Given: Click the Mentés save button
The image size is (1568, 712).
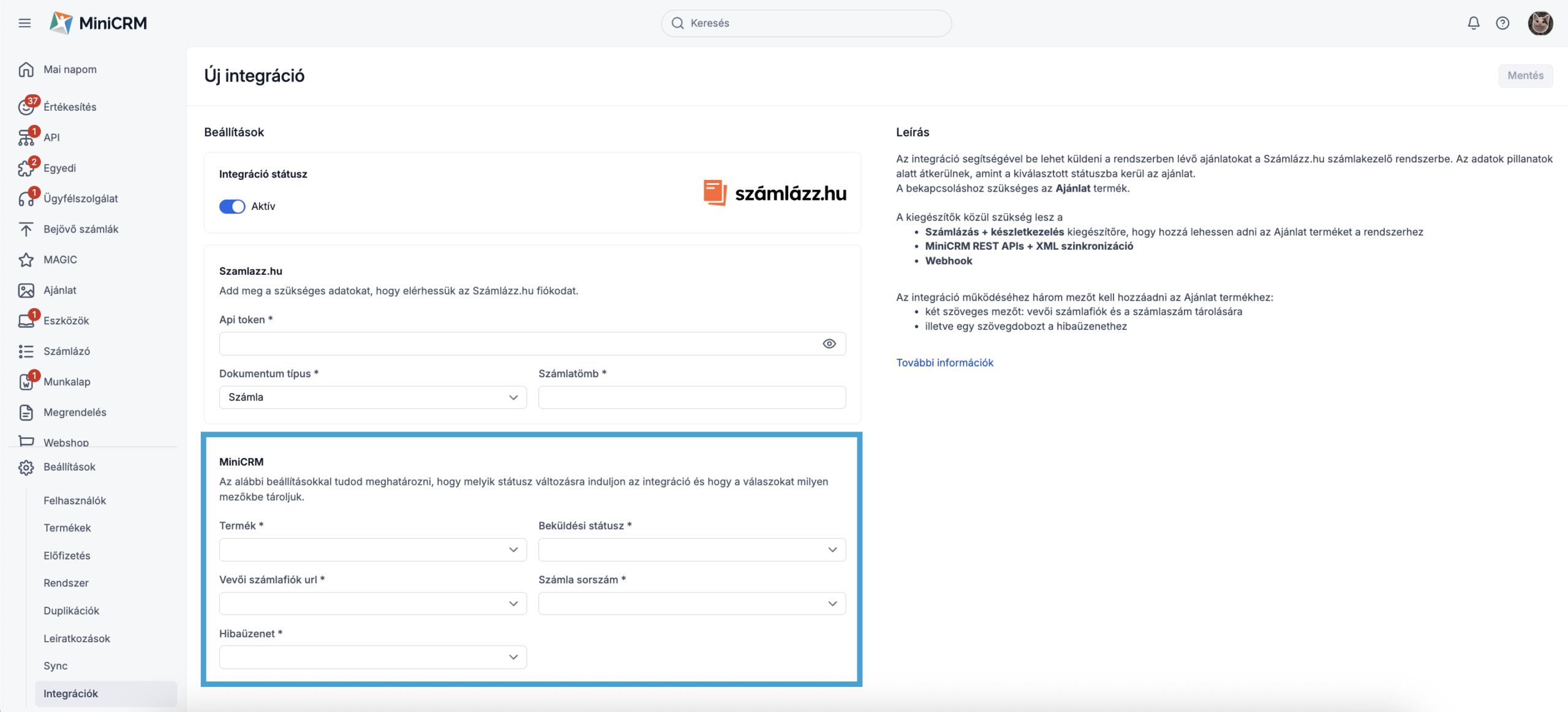Looking at the screenshot, I should (x=1525, y=76).
